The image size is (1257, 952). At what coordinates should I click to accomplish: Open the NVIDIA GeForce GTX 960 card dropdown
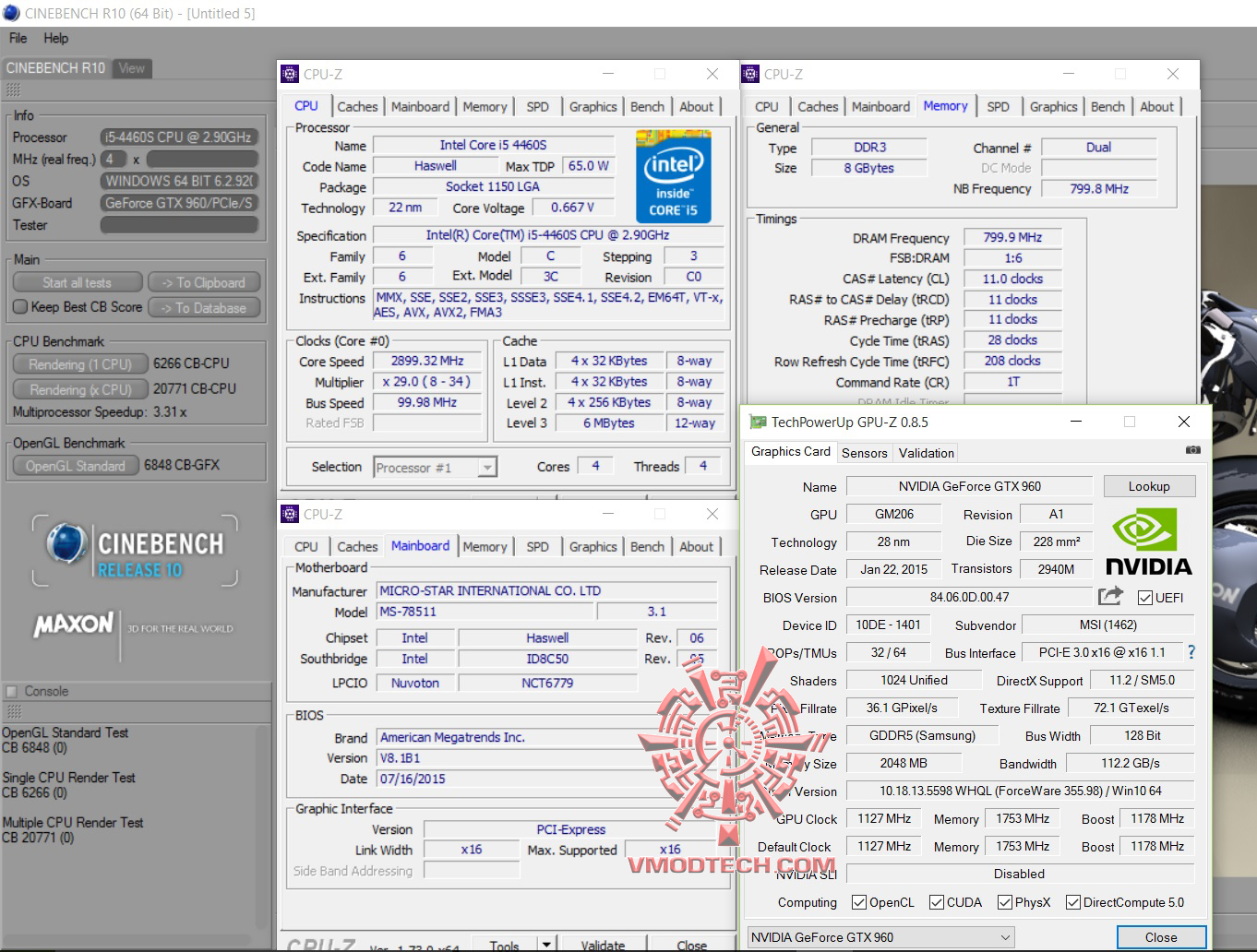pos(880,937)
